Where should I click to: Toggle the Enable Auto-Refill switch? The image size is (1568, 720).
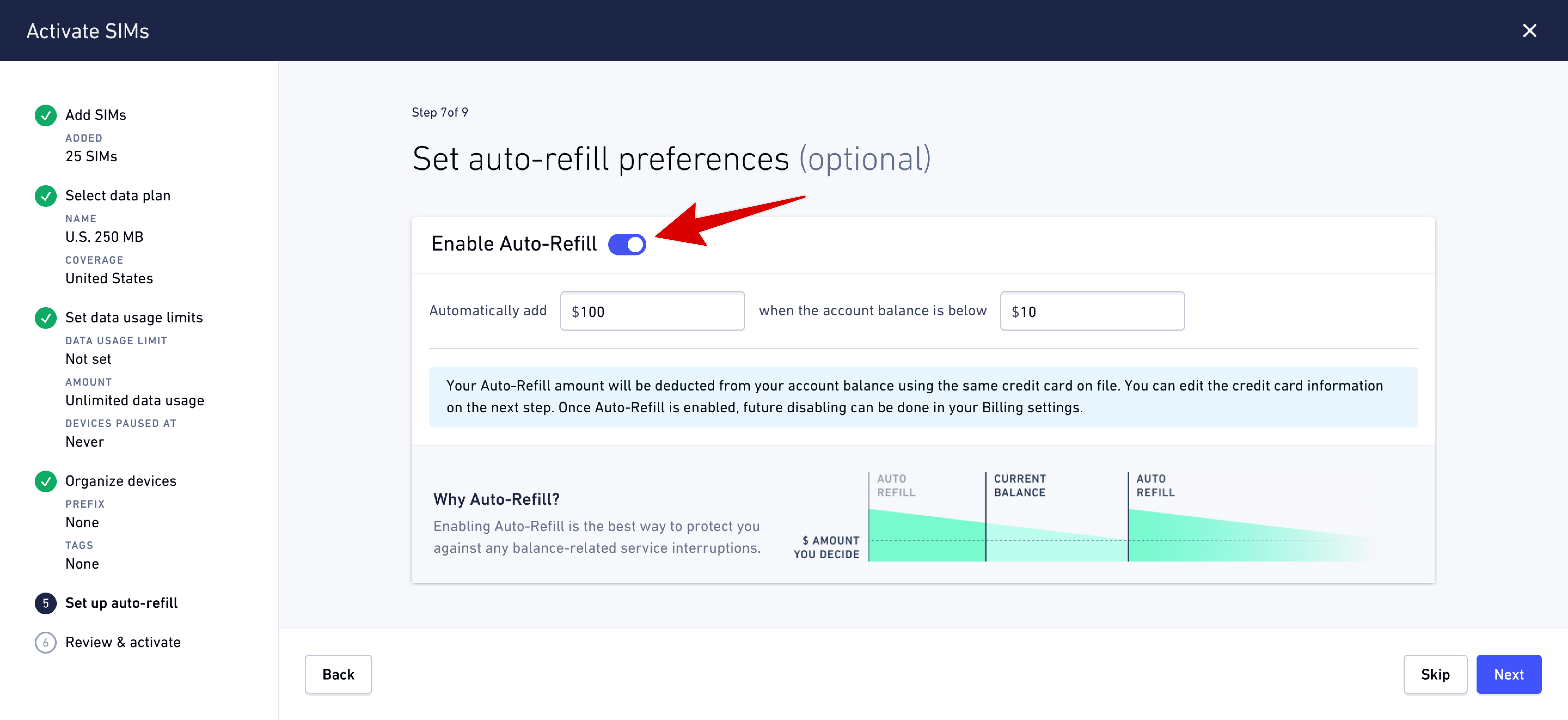(627, 244)
